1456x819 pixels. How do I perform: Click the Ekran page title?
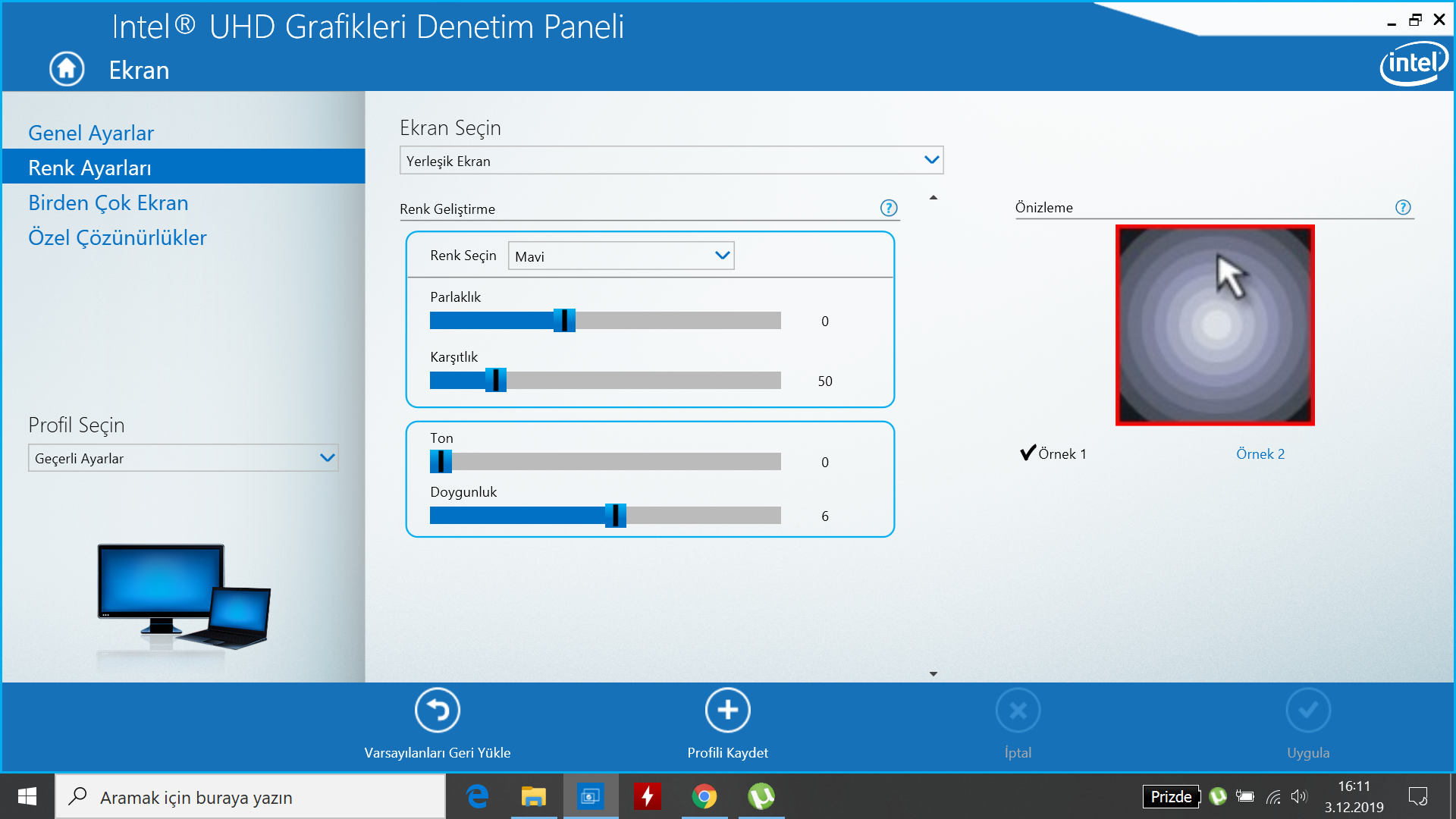click(139, 70)
